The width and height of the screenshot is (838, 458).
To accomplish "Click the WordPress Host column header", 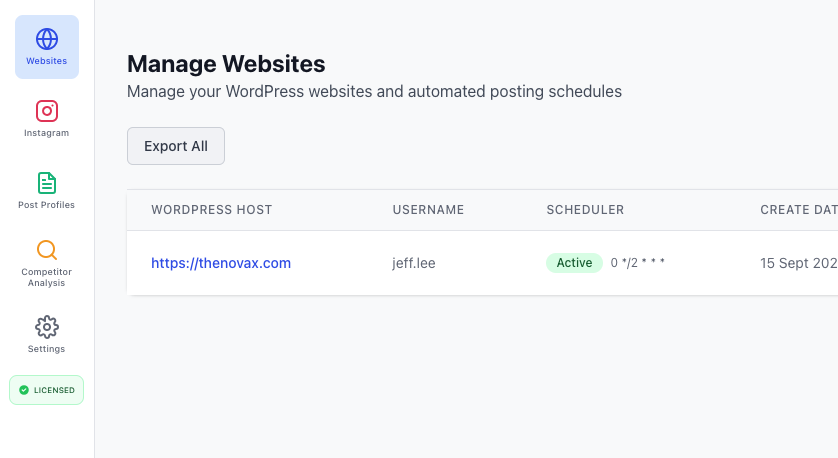I will 211,210.
